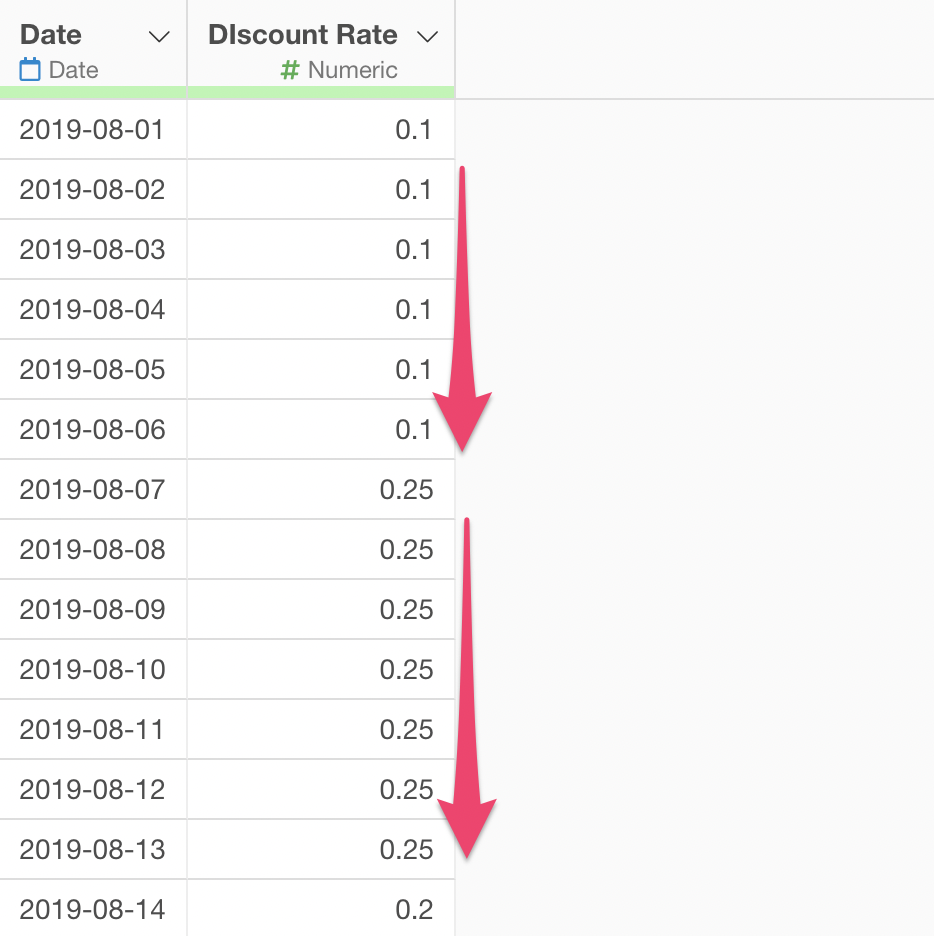Image resolution: width=934 pixels, height=936 pixels.
Task: Click the green hash Numeric type icon
Action: [290, 70]
